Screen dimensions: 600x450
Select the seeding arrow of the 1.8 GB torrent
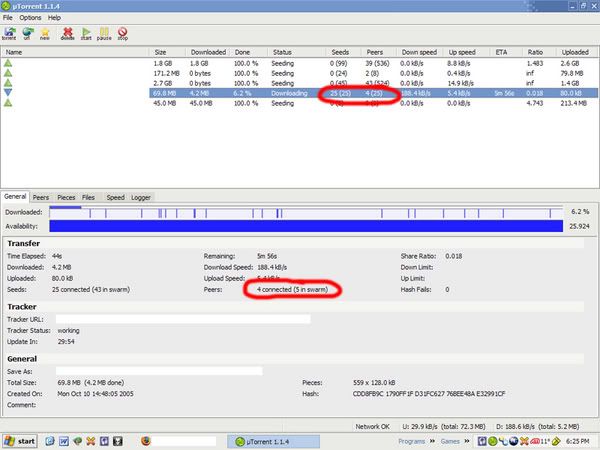(8, 63)
